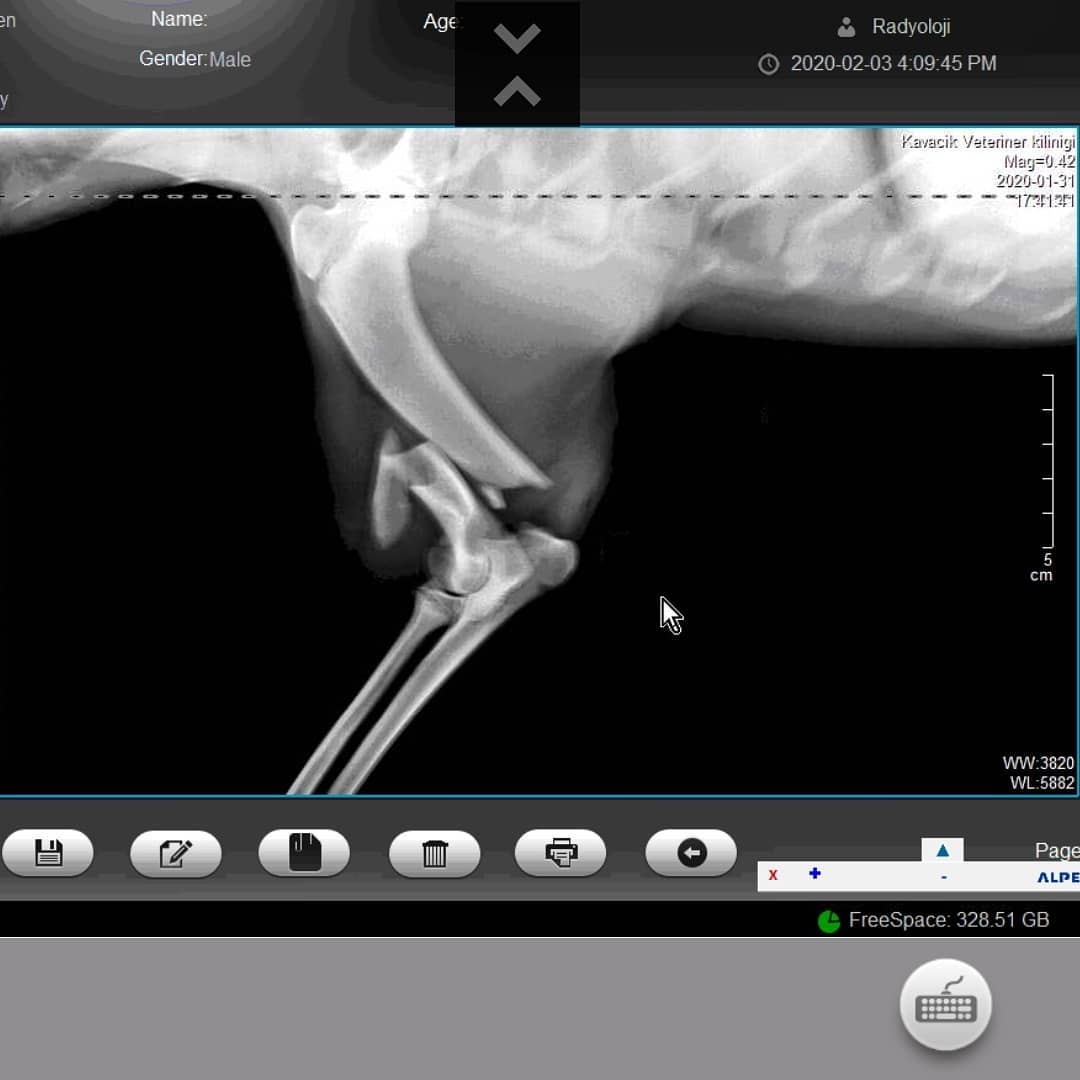Screen dimensions: 1080x1080
Task: Click 'FreeSpace: 328.51 GB' status text
Action: pyautogui.click(x=948, y=920)
